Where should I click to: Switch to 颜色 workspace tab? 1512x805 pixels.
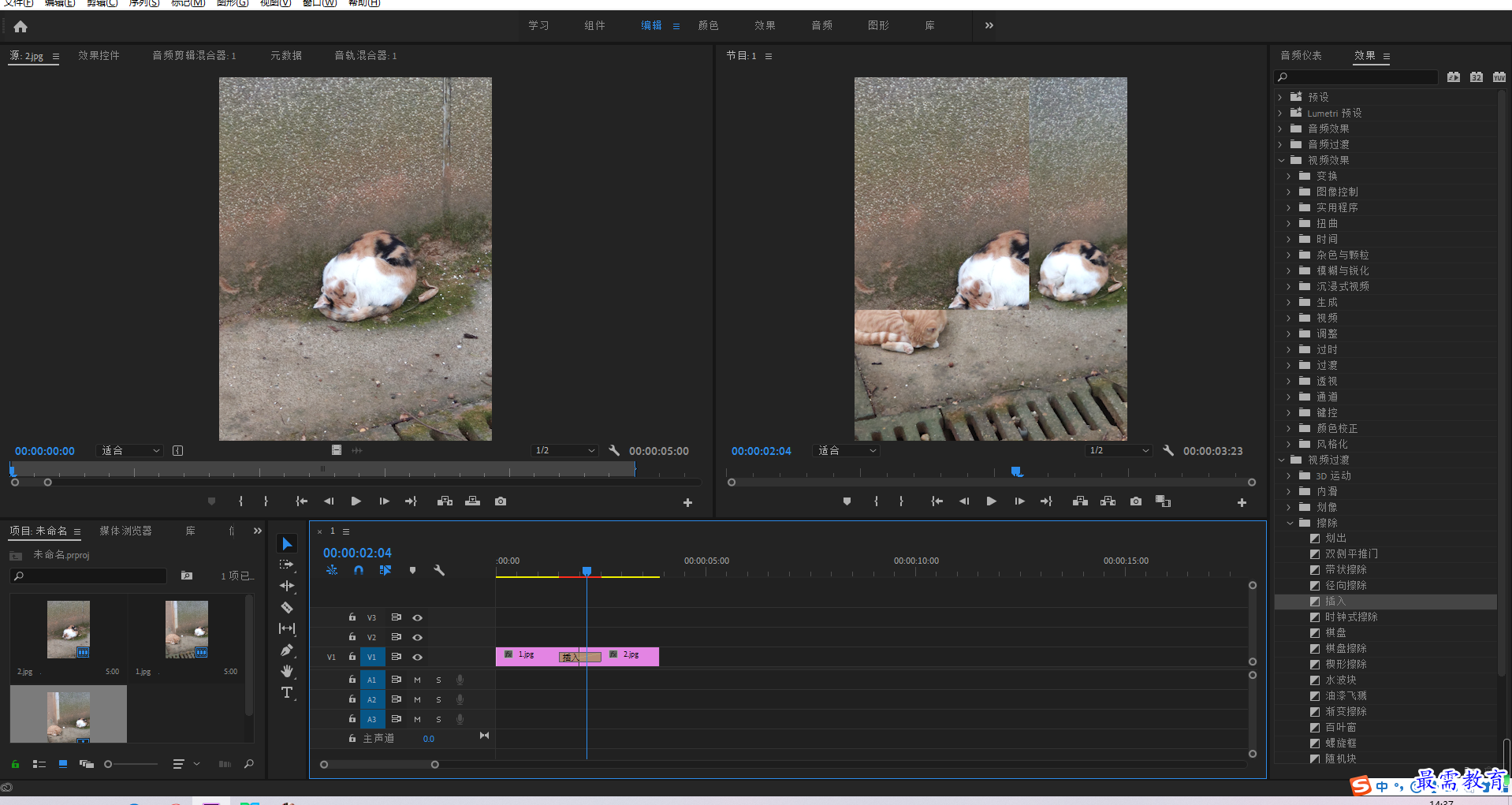tap(708, 26)
